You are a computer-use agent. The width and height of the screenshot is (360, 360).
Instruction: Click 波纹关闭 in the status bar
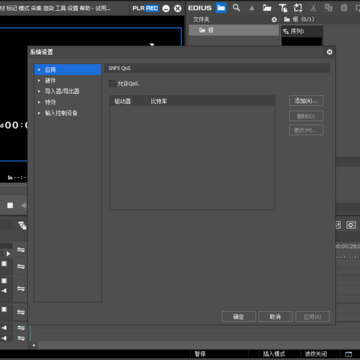pyautogui.click(x=315, y=354)
